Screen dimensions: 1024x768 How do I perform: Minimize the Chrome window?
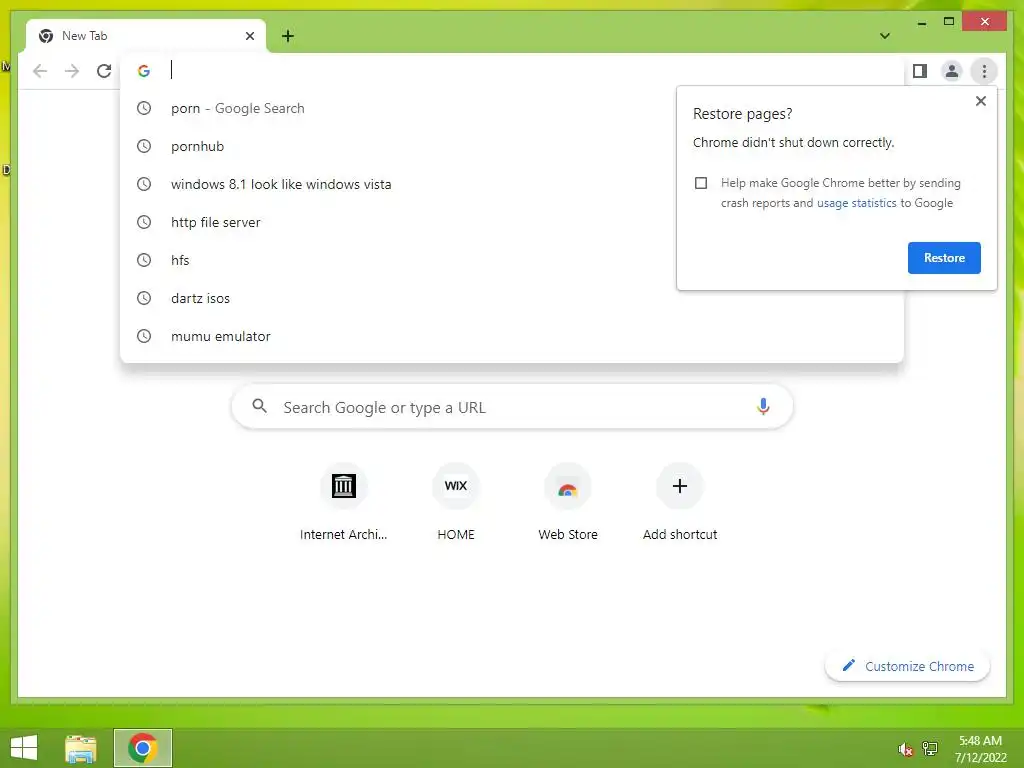coord(921,22)
